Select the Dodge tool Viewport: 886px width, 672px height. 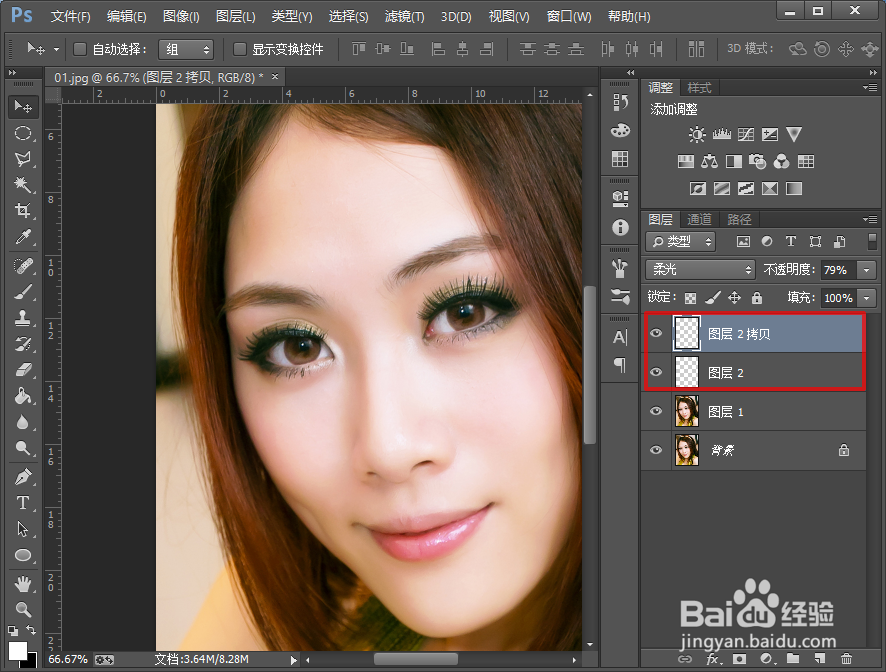coord(23,448)
